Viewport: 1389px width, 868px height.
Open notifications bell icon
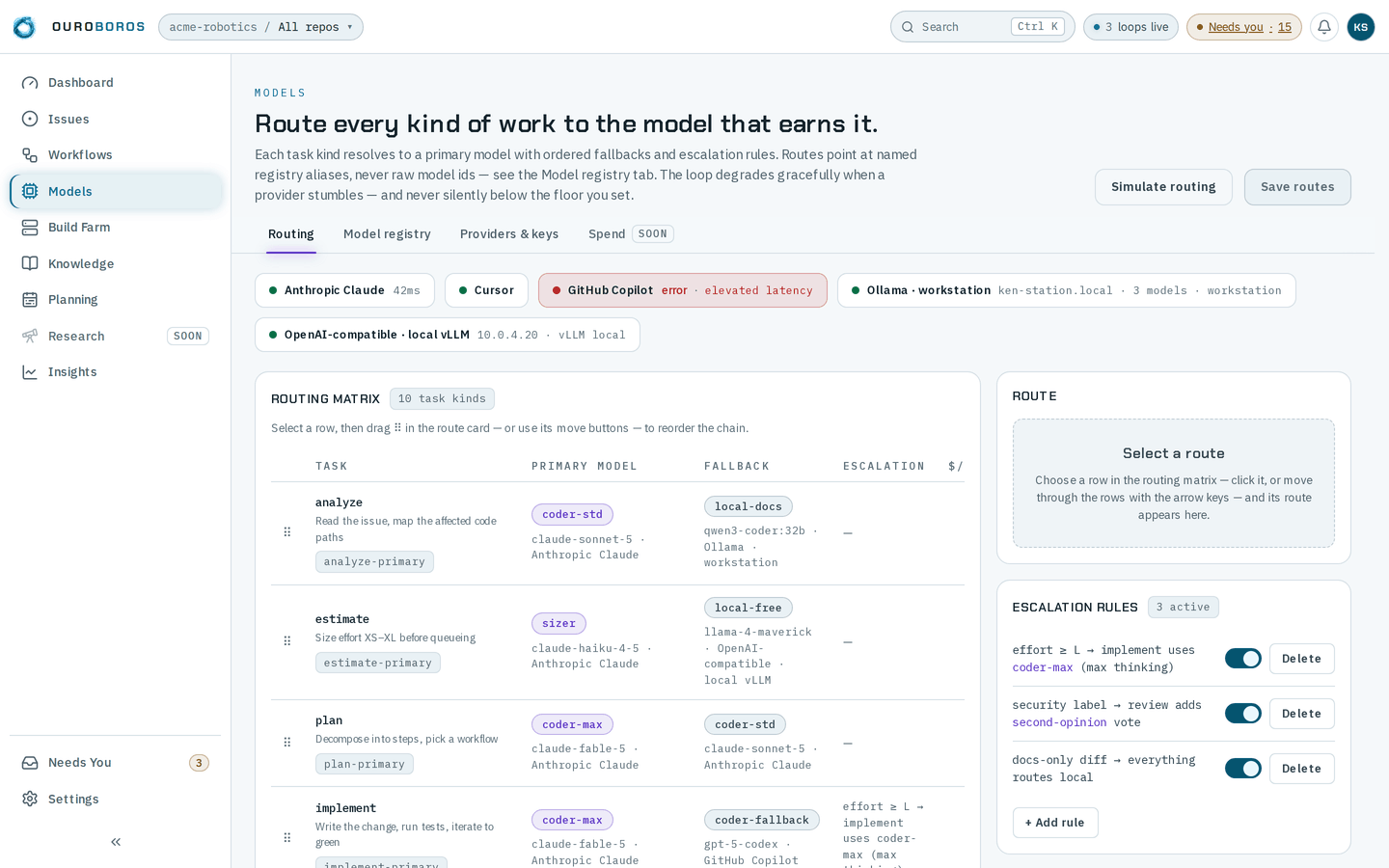[1324, 27]
